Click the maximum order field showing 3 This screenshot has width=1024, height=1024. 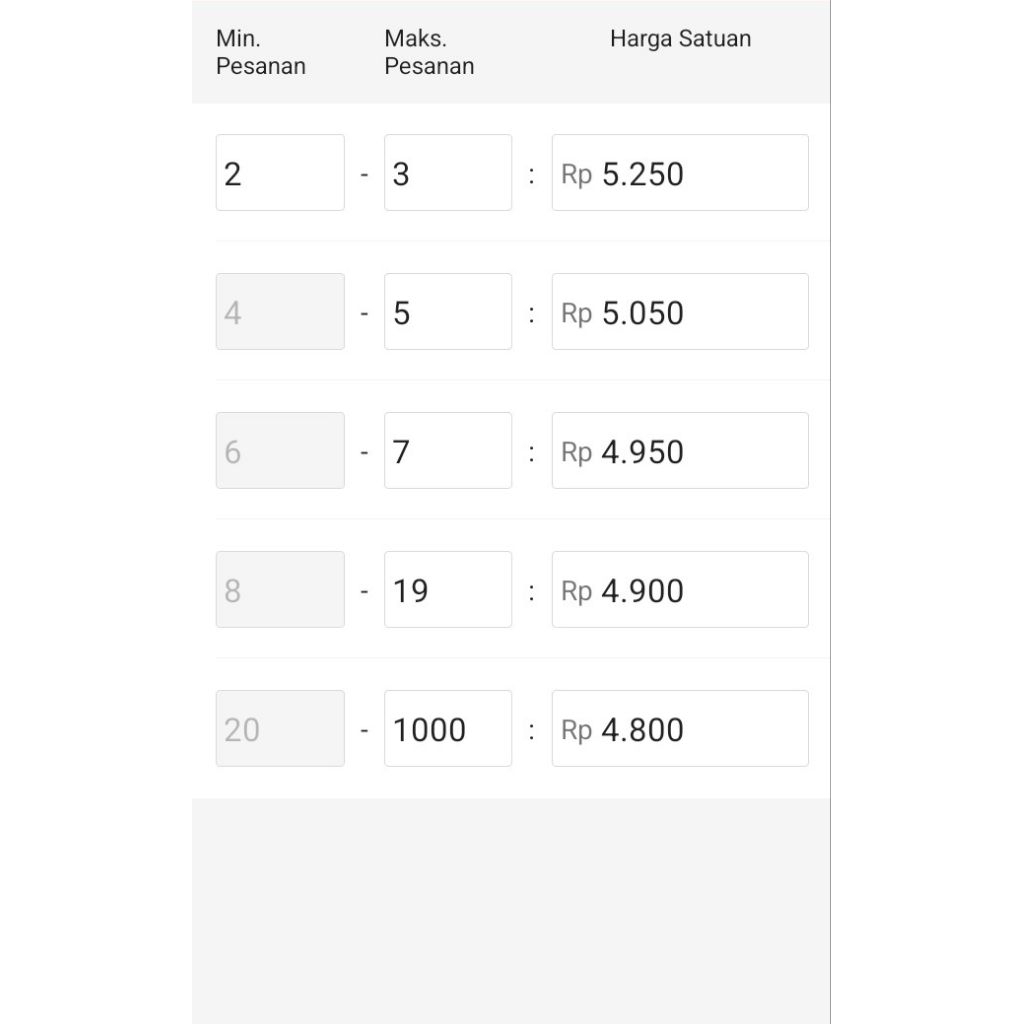click(x=447, y=173)
